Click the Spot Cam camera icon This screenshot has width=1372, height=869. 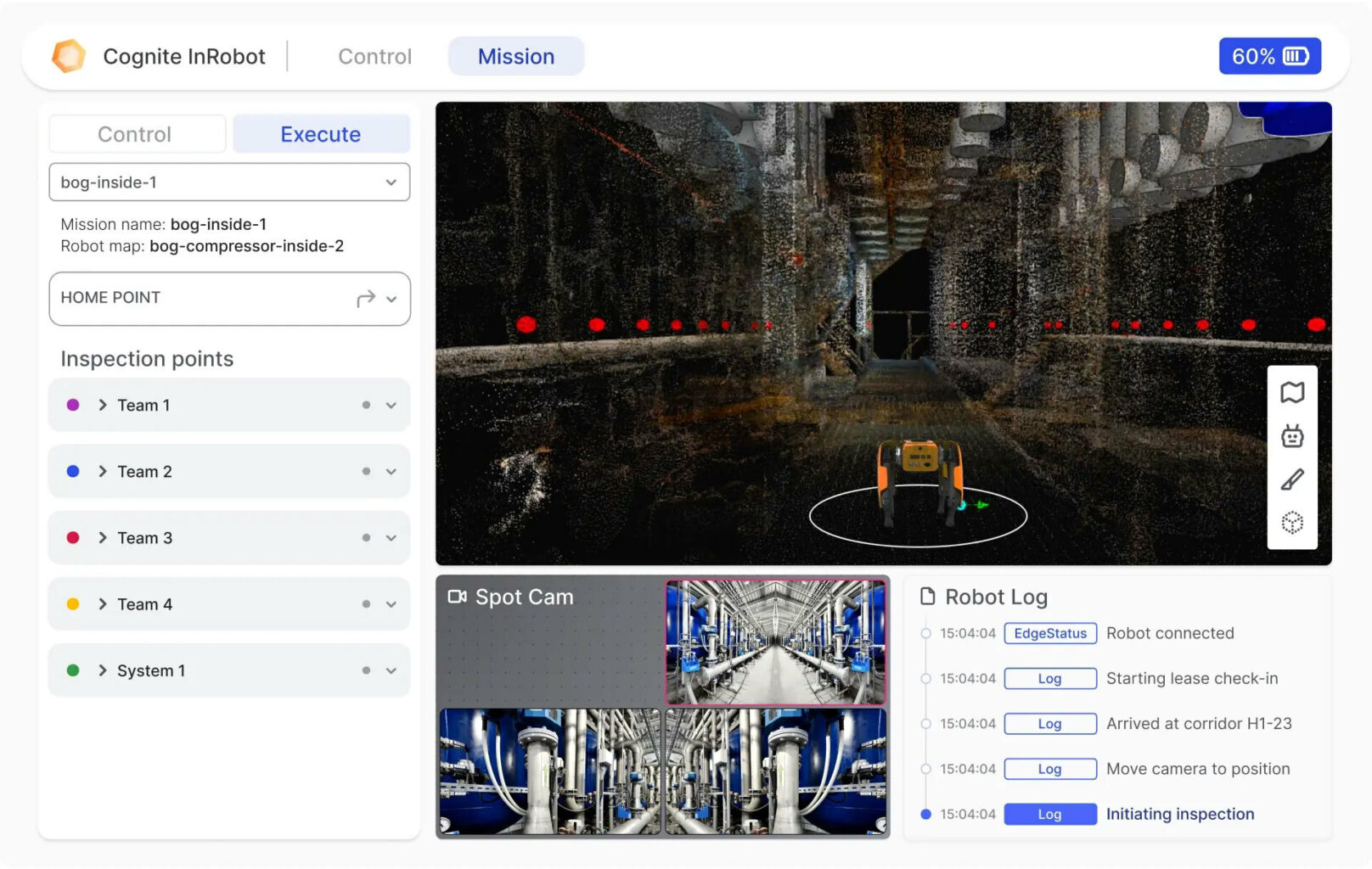tap(457, 597)
